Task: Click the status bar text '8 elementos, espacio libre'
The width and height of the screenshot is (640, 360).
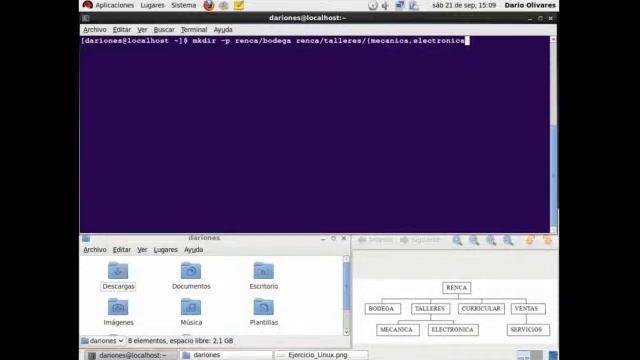Action: pos(180,341)
